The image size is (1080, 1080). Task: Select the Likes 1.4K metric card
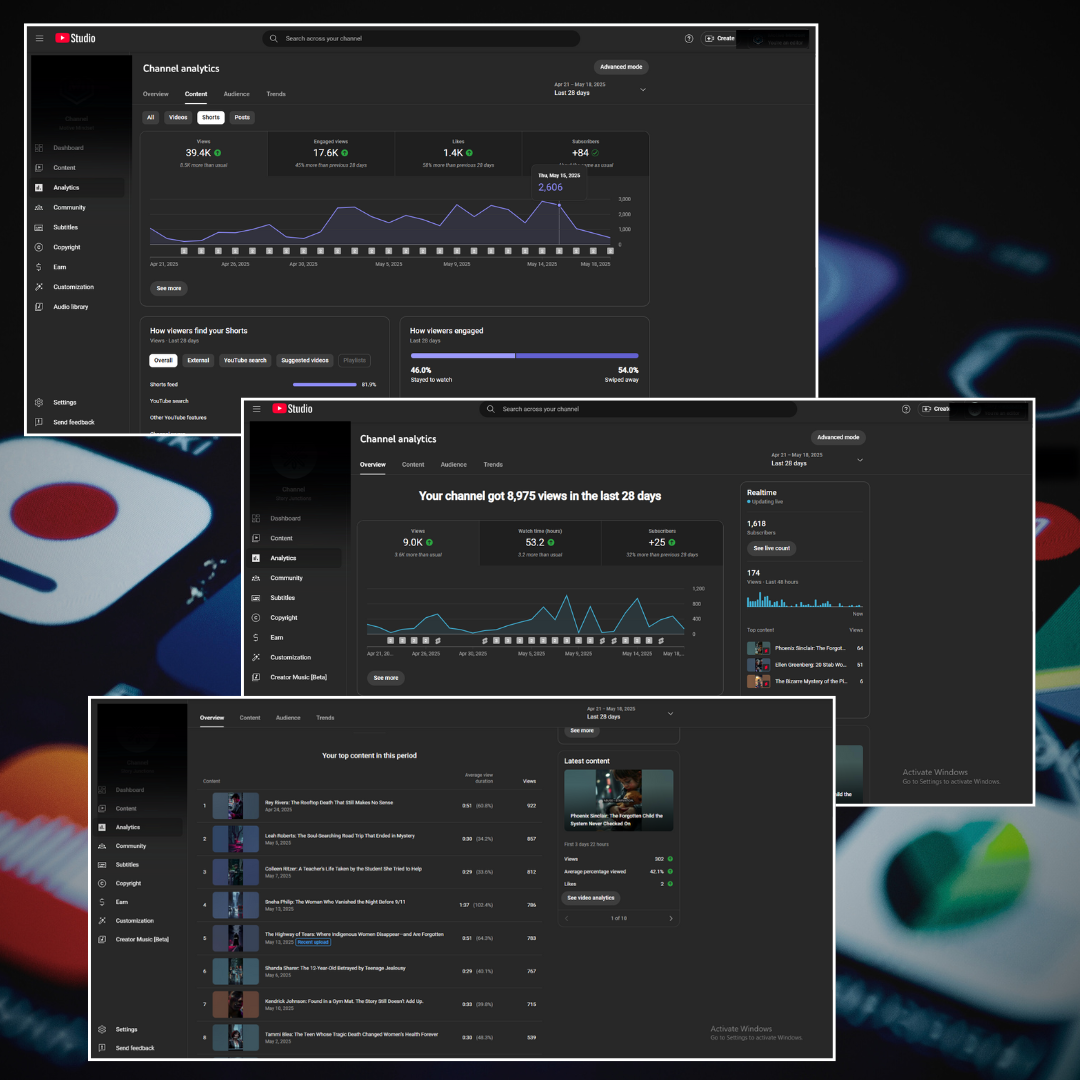click(459, 154)
